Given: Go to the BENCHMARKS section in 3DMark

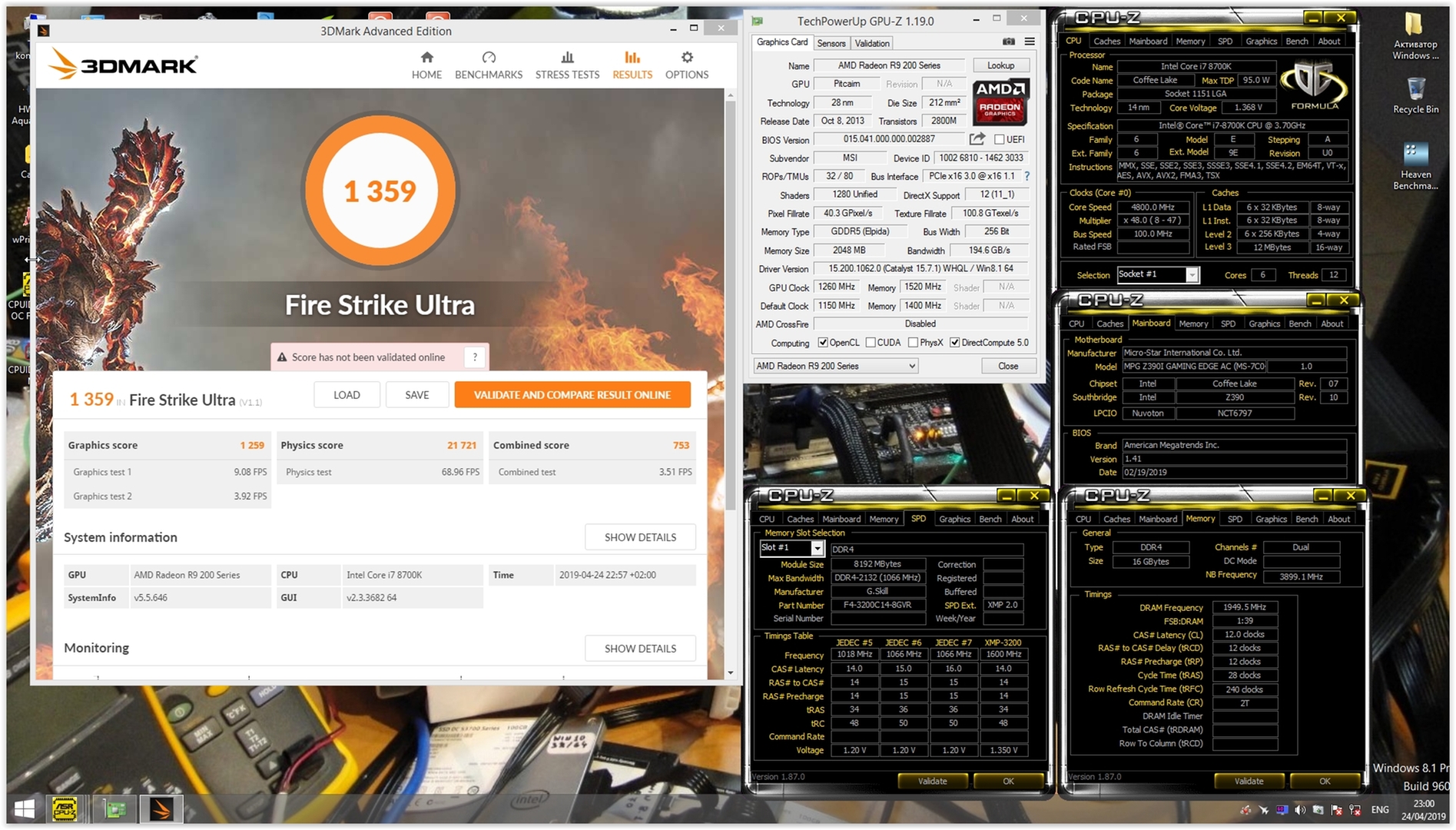Looking at the screenshot, I should 489,65.
